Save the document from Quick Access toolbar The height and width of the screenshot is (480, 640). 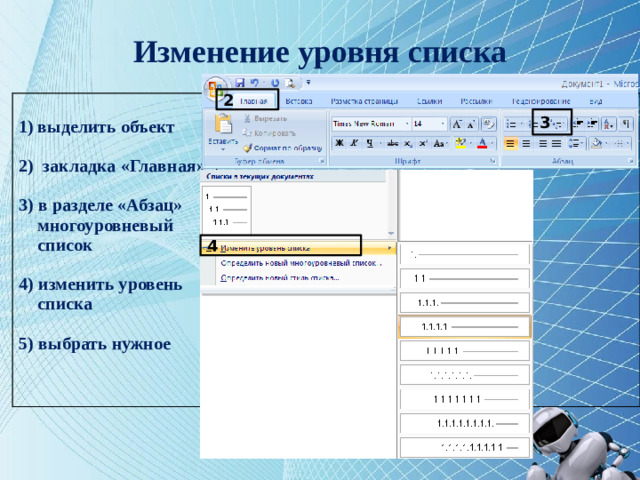click(x=240, y=83)
